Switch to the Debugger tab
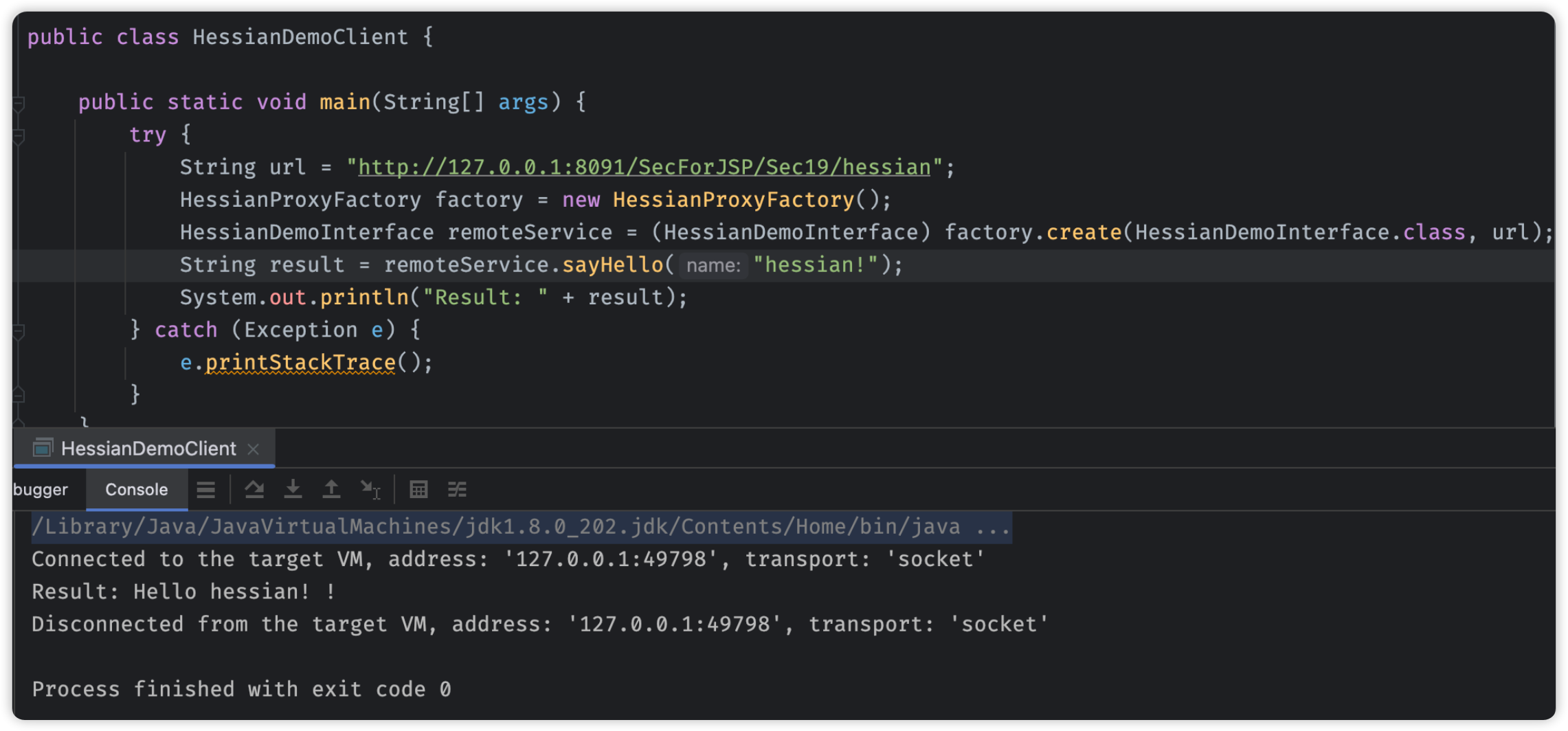 coord(40,489)
